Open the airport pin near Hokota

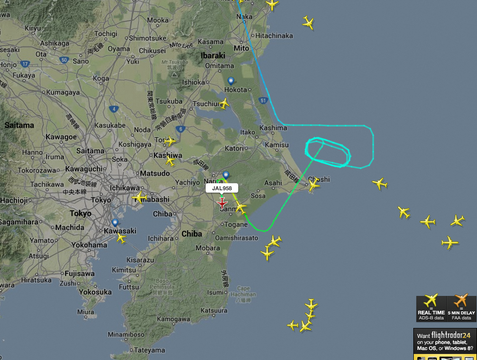click(231, 81)
